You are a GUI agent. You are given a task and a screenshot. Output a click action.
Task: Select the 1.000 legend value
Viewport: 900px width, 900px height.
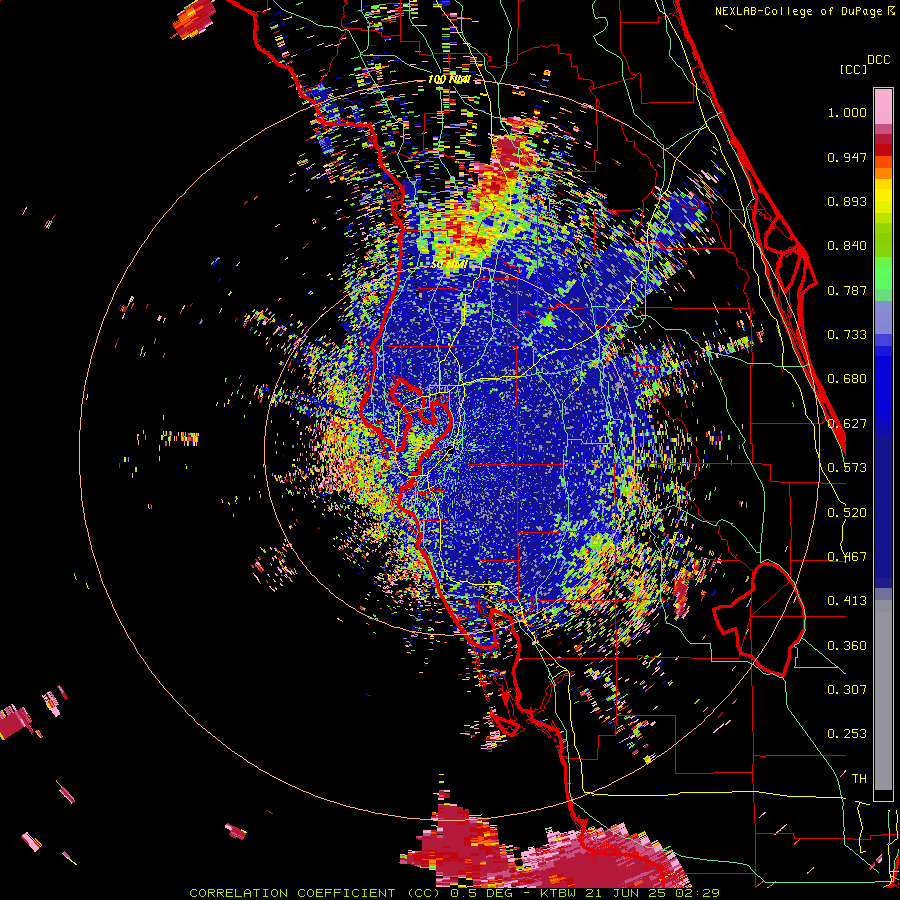[847, 112]
